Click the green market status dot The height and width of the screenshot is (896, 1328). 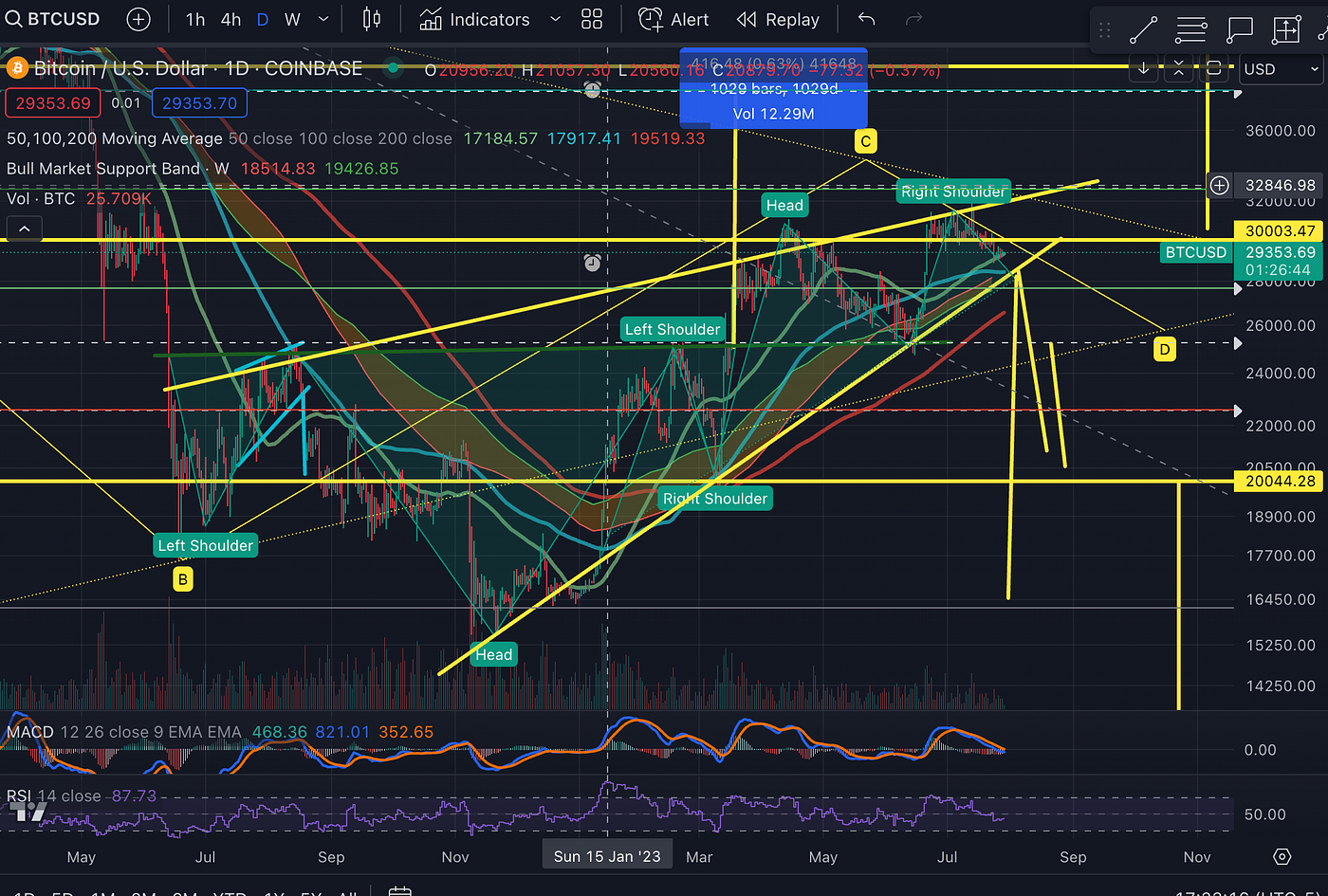pyautogui.click(x=393, y=68)
